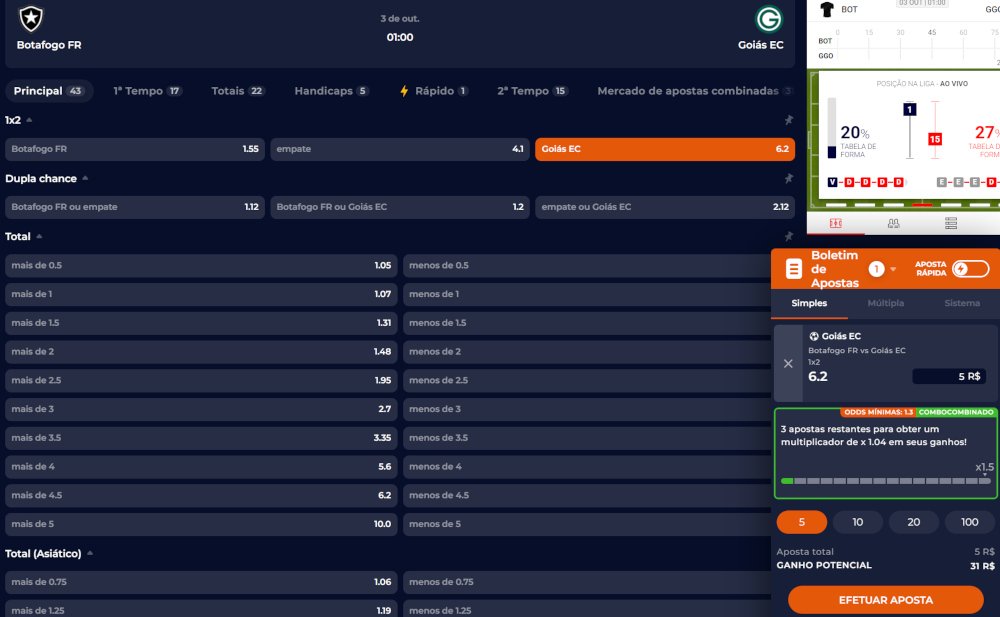This screenshot has height=617, width=1000.
Task: Open the Múltipla bet slip tab
Action: point(885,303)
